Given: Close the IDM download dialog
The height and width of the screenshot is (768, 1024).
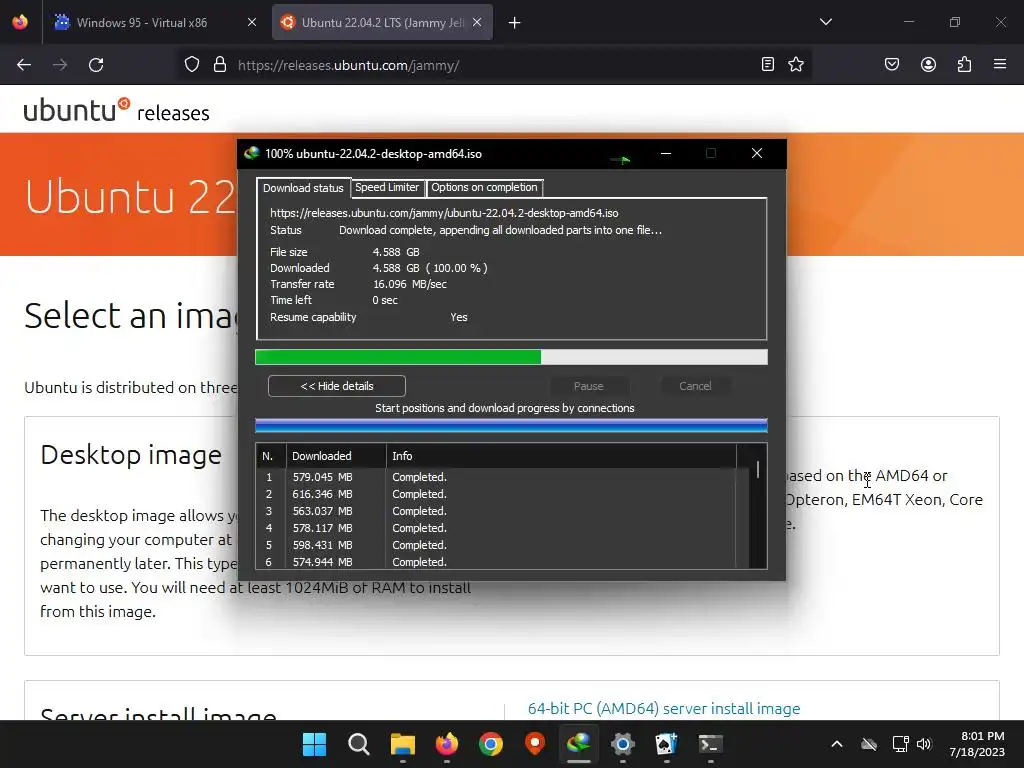Looking at the screenshot, I should coord(757,153).
